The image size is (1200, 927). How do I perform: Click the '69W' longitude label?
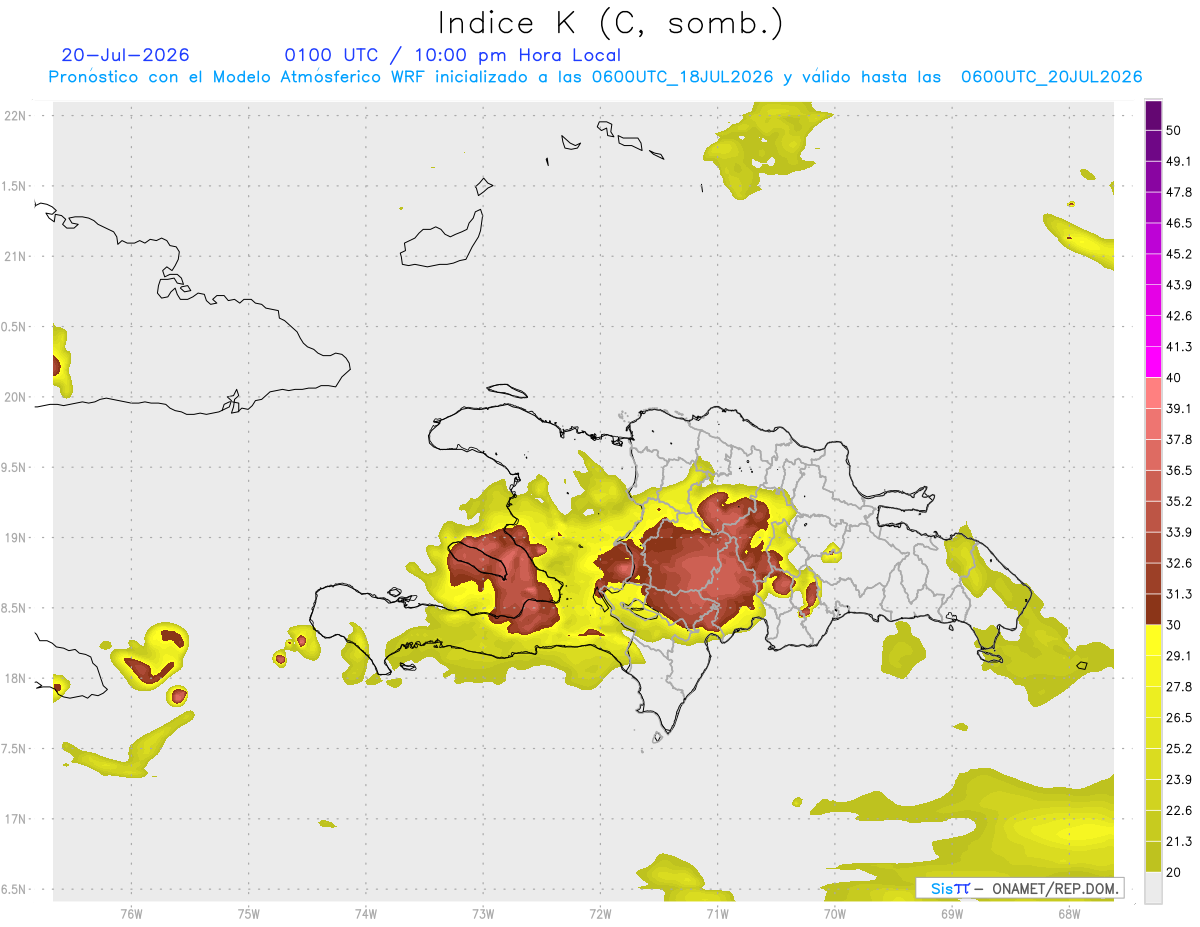point(951,913)
